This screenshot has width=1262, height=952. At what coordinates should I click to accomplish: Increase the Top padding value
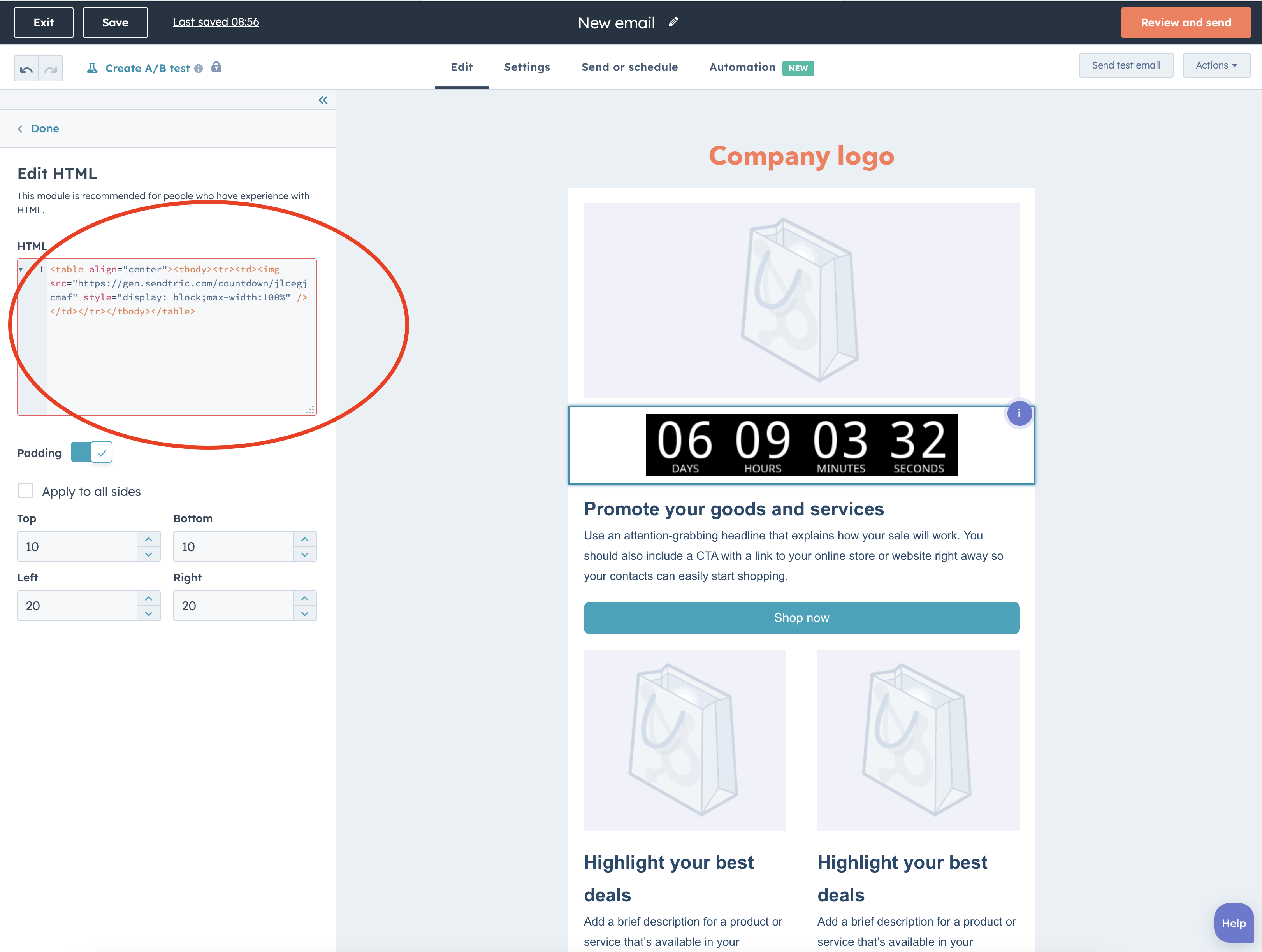(149, 539)
